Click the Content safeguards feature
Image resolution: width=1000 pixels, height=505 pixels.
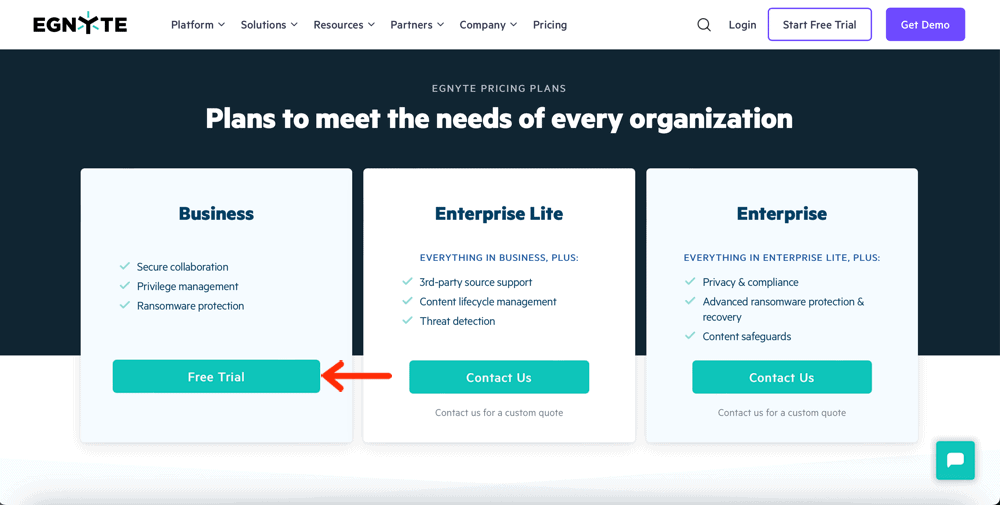click(747, 336)
